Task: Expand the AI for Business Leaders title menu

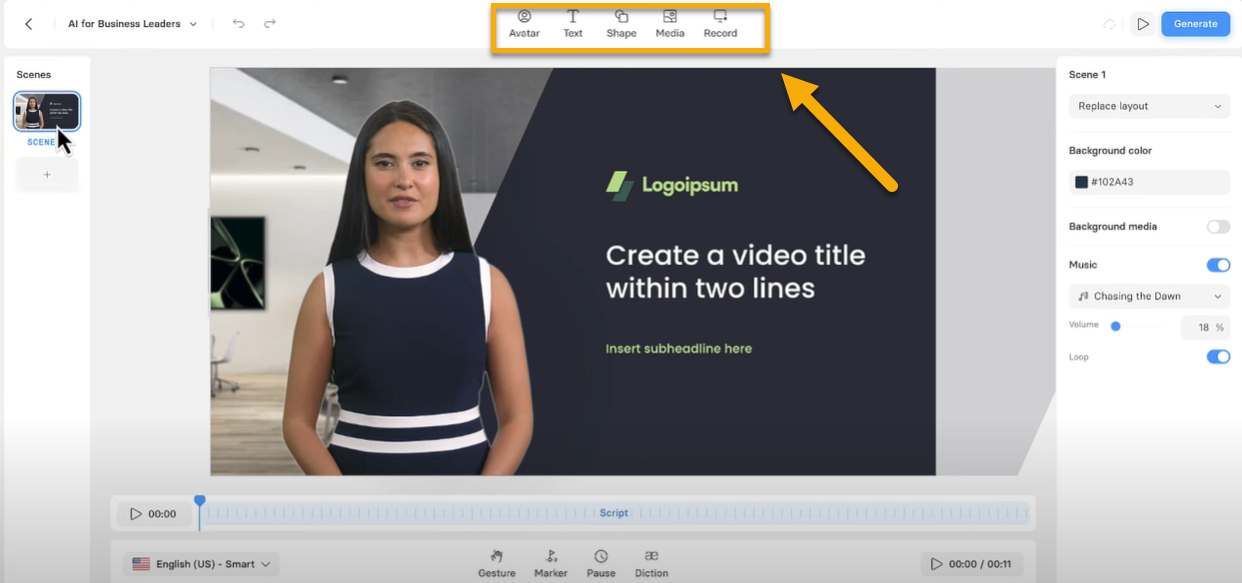Action: 132,23
